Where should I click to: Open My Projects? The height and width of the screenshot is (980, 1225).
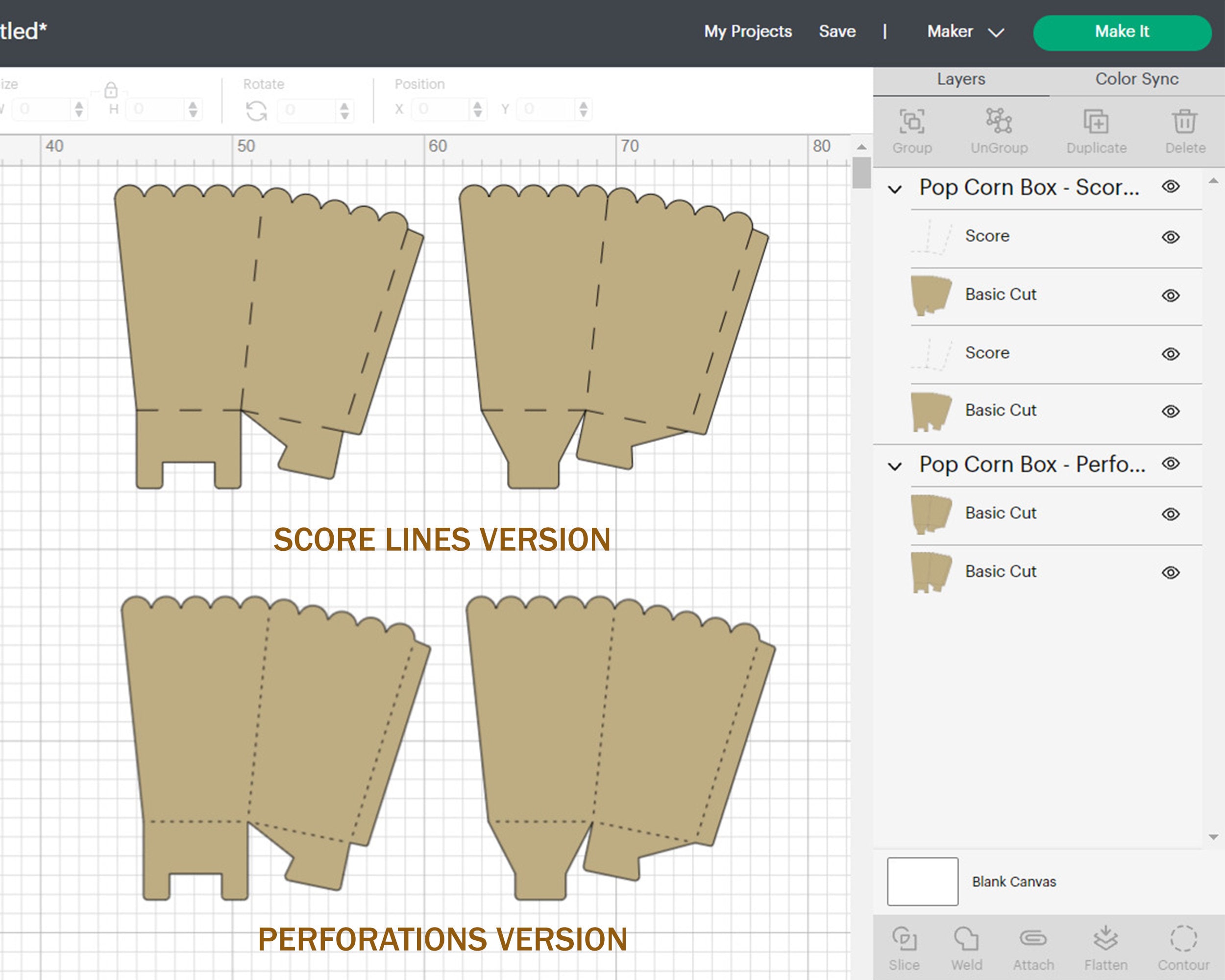click(x=748, y=32)
